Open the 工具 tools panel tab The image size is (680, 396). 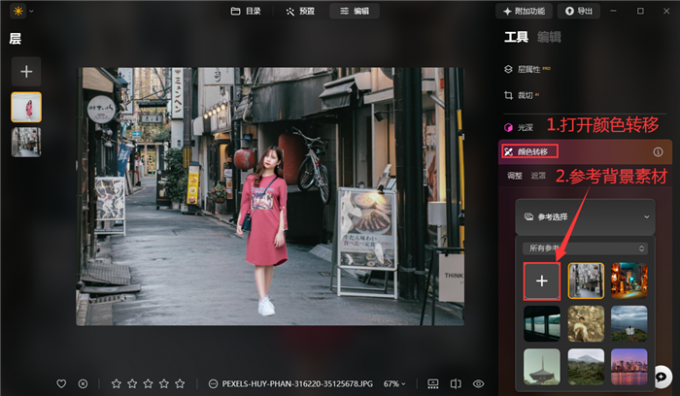(x=516, y=37)
